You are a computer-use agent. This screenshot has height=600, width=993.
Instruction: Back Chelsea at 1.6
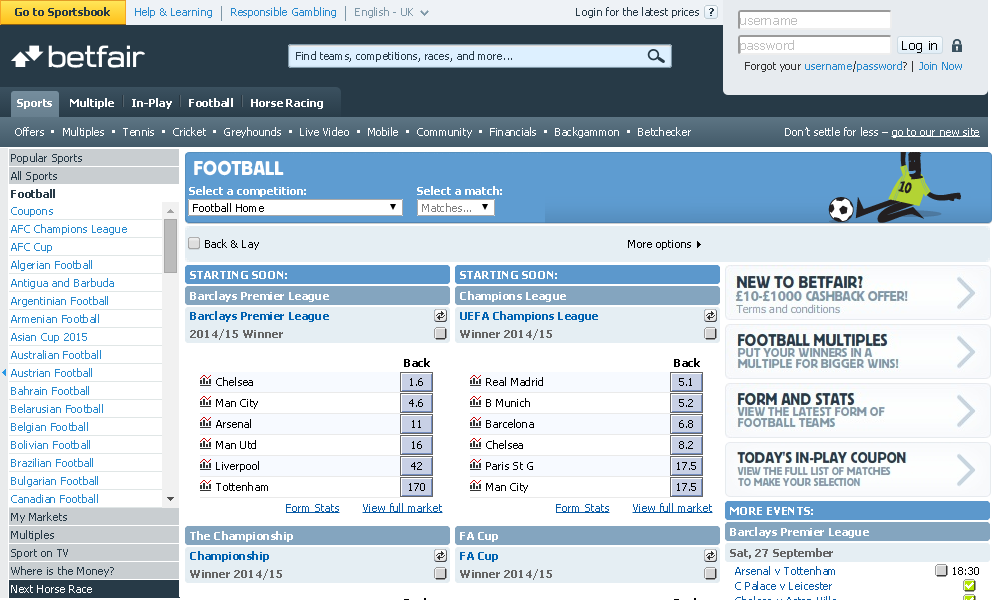pos(416,381)
